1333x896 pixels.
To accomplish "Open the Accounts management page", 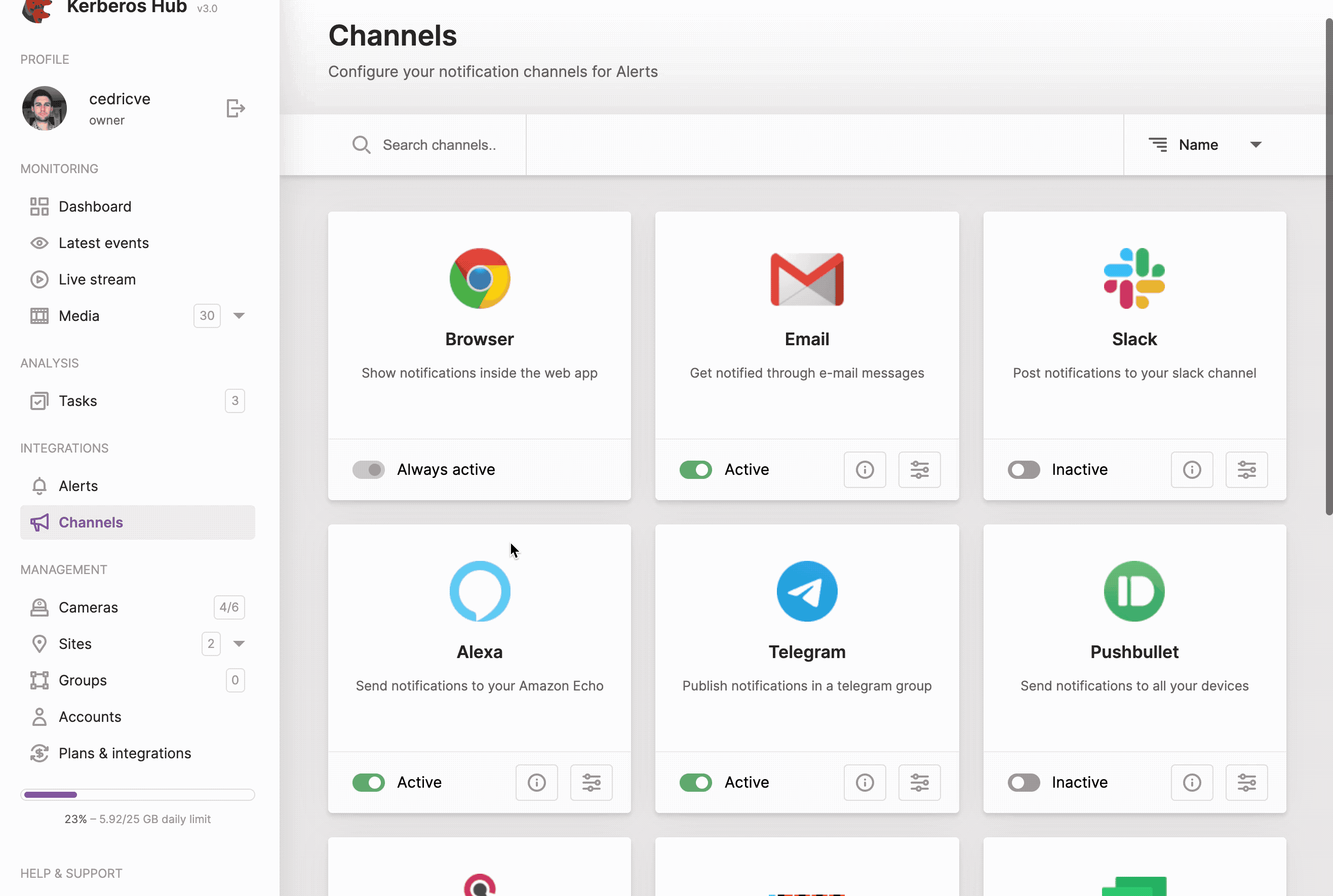I will click(90, 717).
